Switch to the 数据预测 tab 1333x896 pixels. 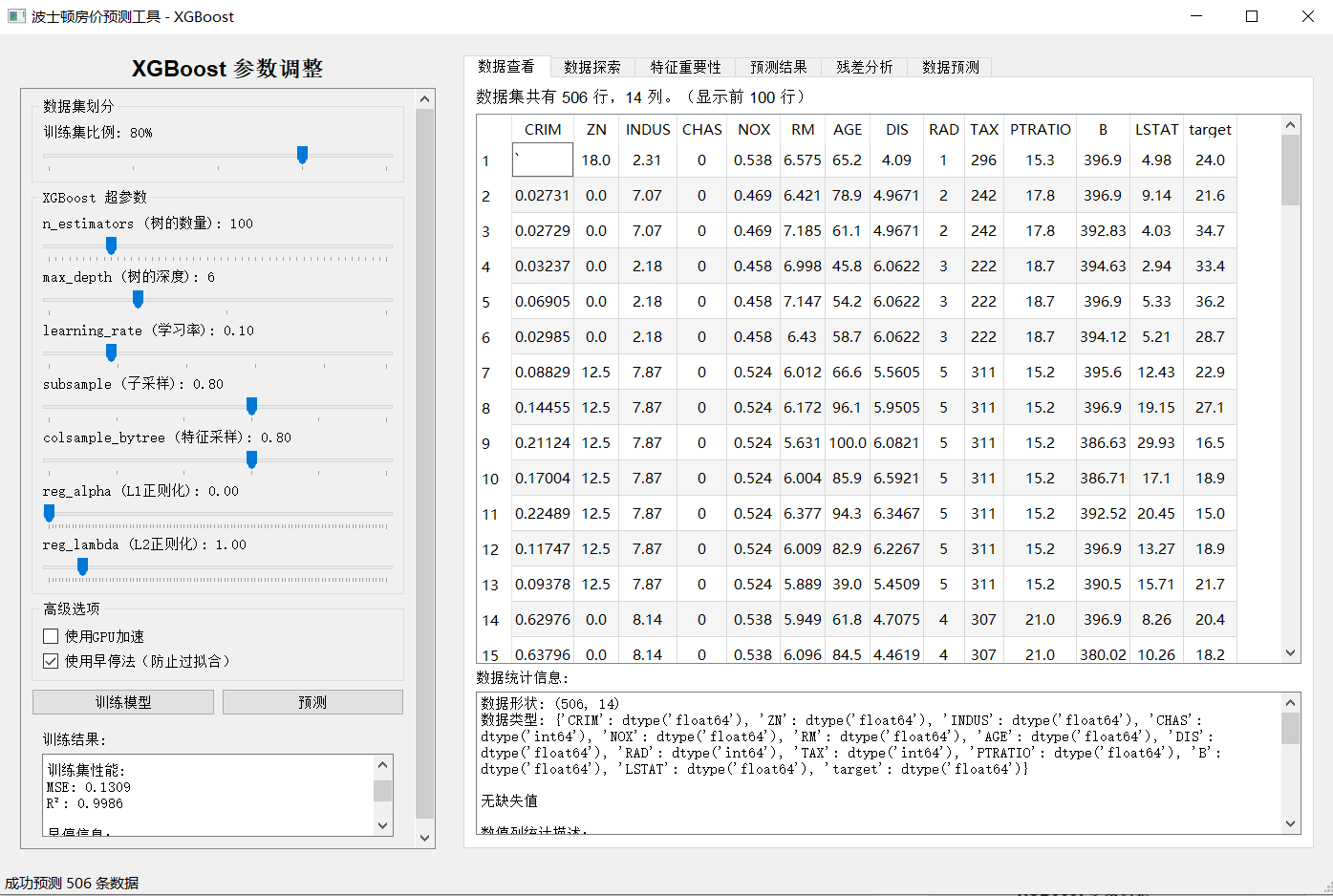tap(951, 67)
